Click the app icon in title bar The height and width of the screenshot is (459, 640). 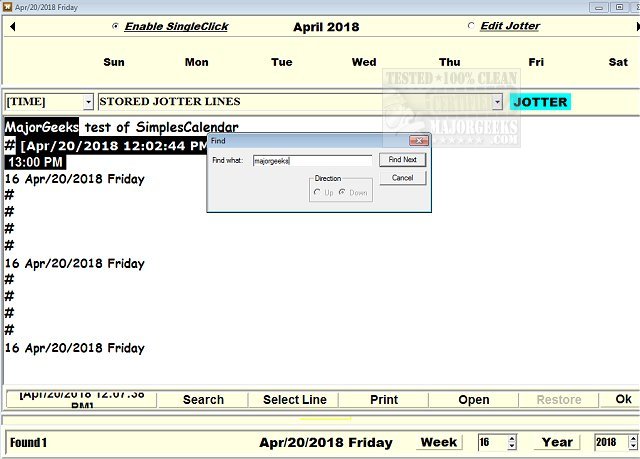click(7, 7)
